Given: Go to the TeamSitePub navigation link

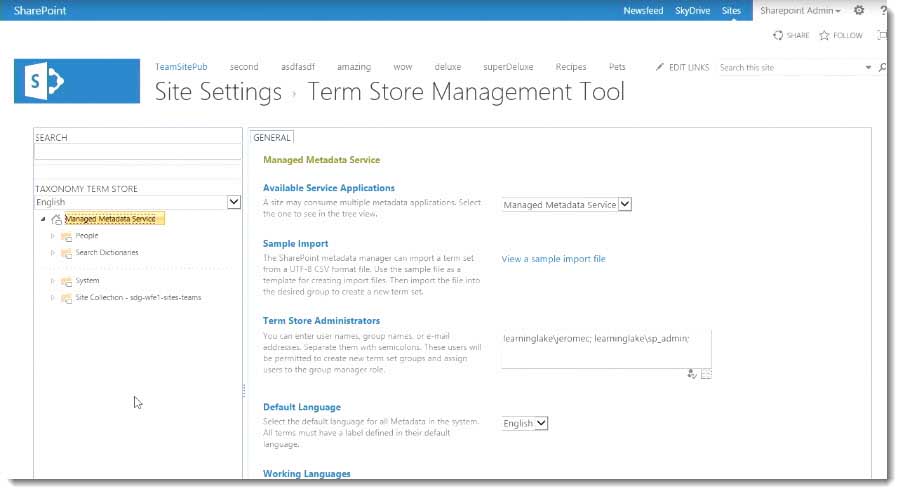Looking at the screenshot, I should [181, 67].
